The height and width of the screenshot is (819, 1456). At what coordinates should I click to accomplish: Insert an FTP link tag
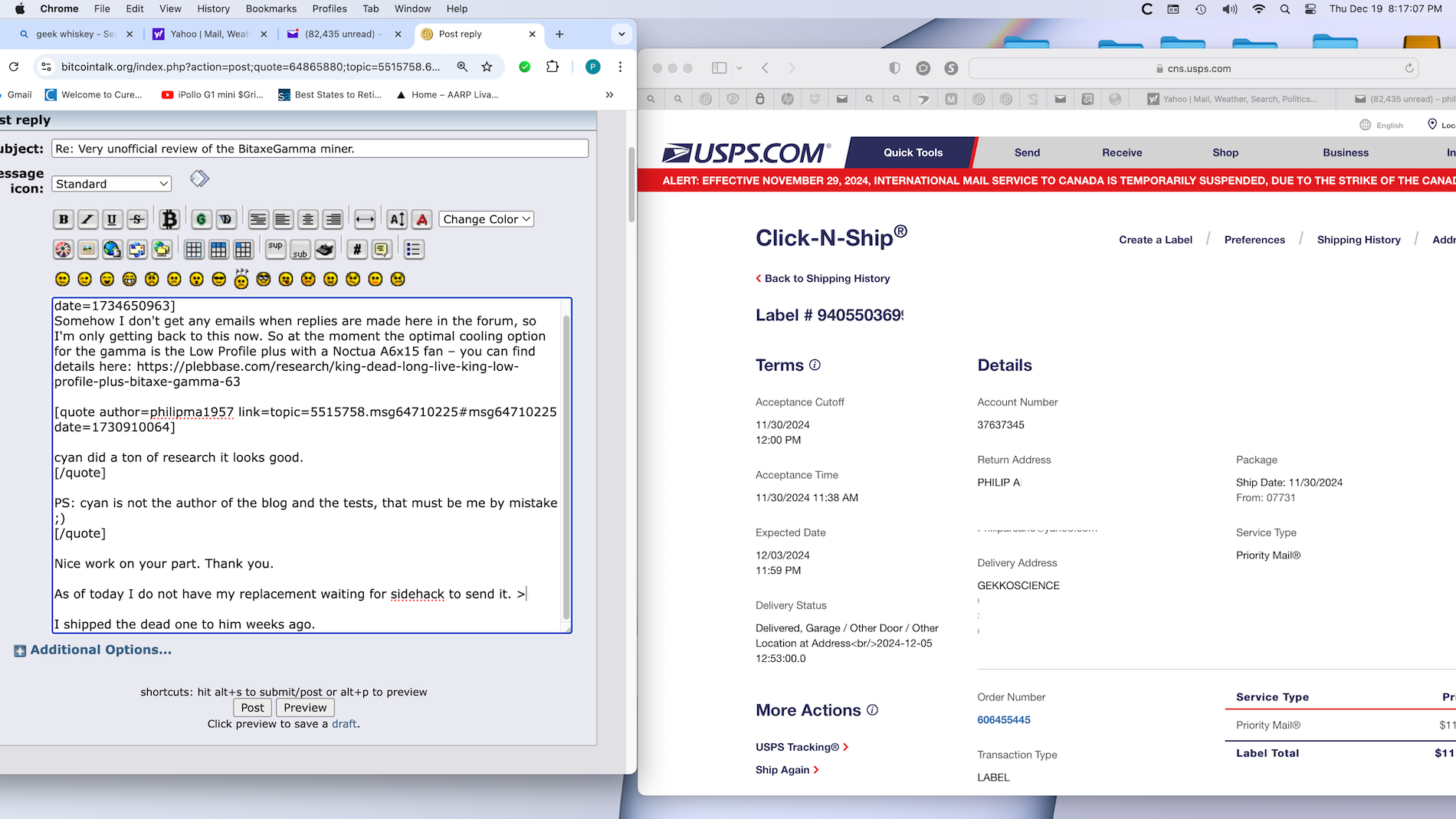coord(162,249)
